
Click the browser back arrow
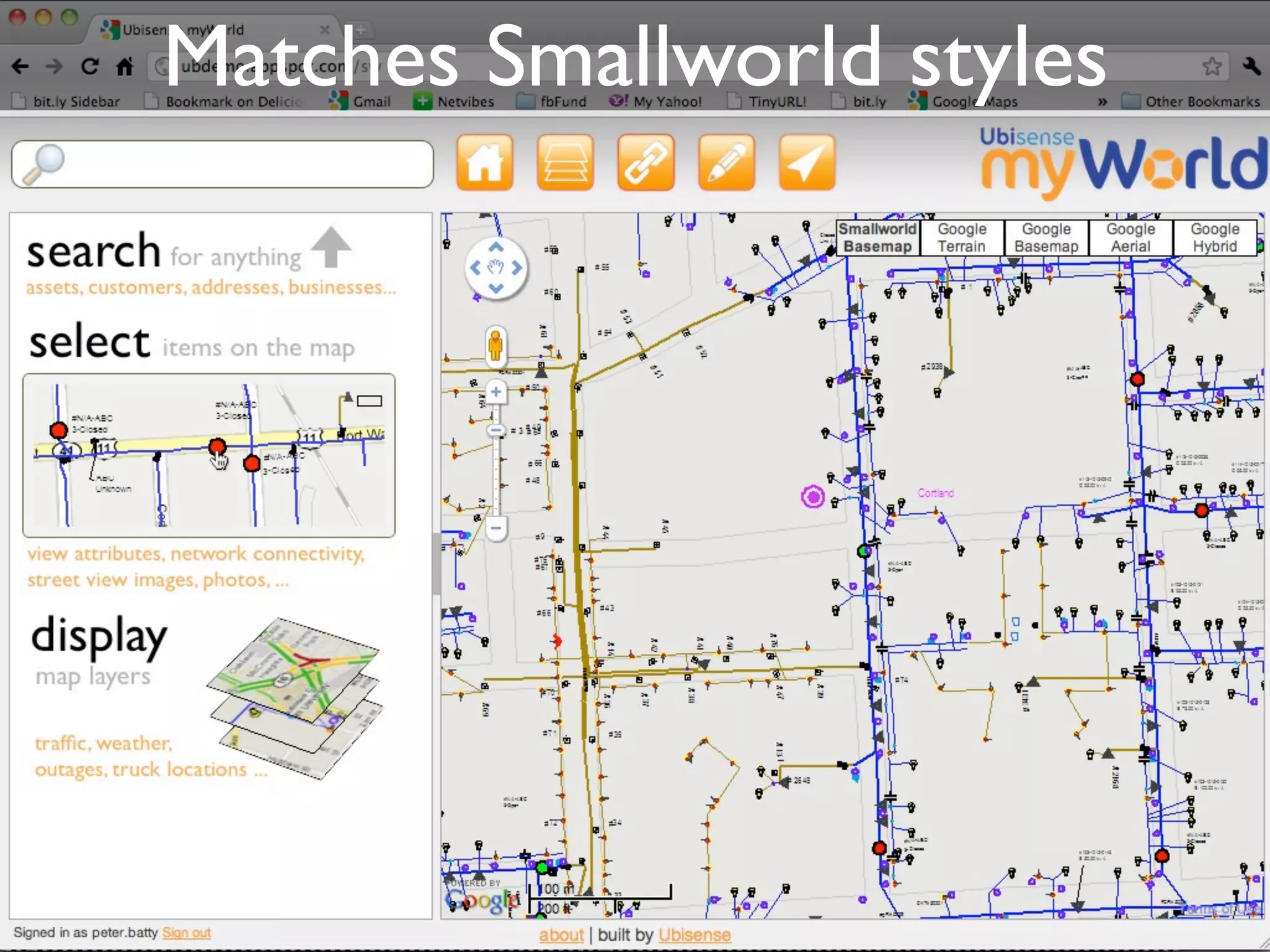pyautogui.click(x=20, y=66)
